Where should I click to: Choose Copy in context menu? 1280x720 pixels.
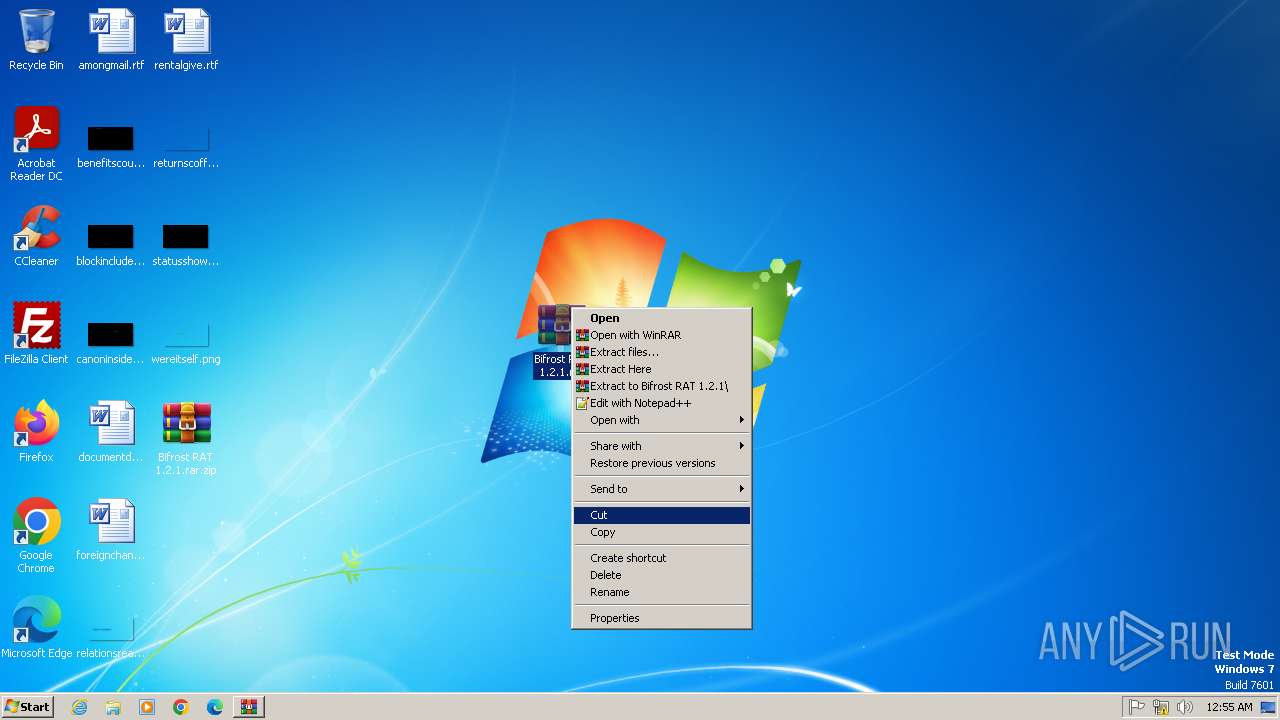(x=661, y=532)
